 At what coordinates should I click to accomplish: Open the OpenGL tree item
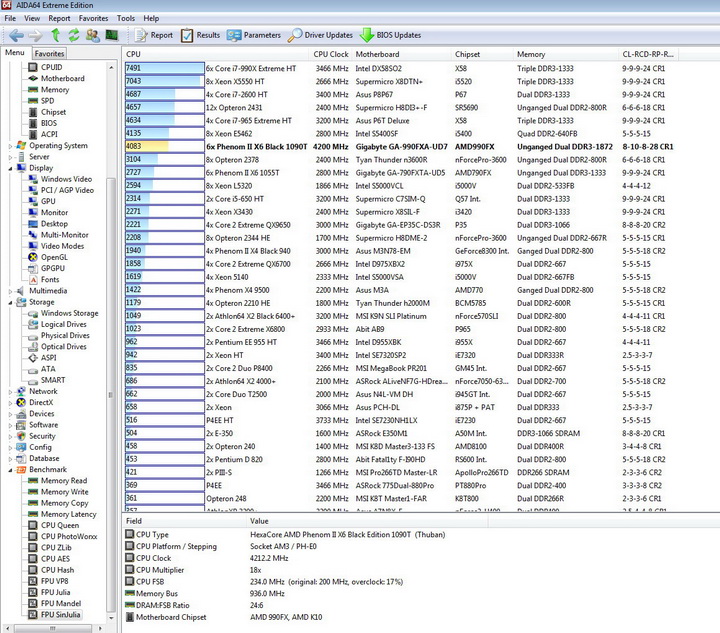coord(48,257)
